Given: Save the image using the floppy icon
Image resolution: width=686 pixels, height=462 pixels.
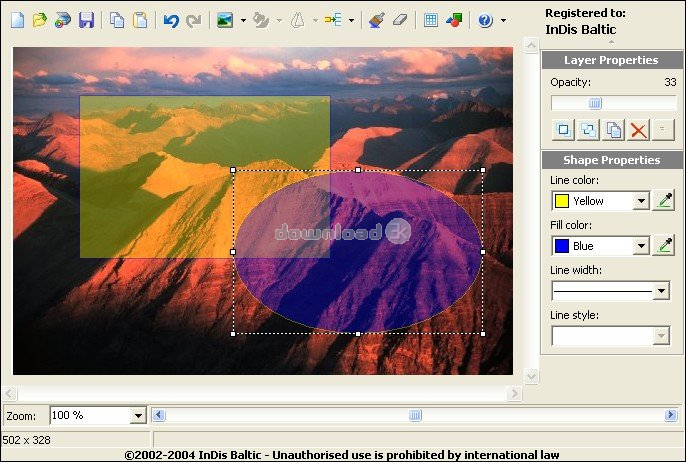Looking at the screenshot, I should pos(86,20).
